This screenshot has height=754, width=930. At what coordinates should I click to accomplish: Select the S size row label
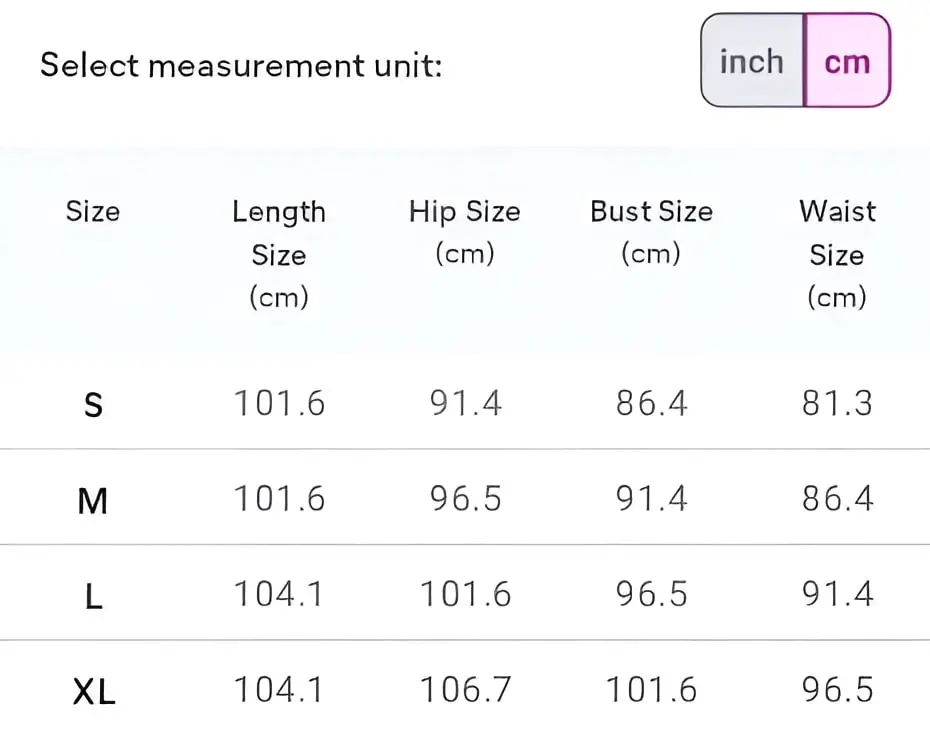coord(93,405)
